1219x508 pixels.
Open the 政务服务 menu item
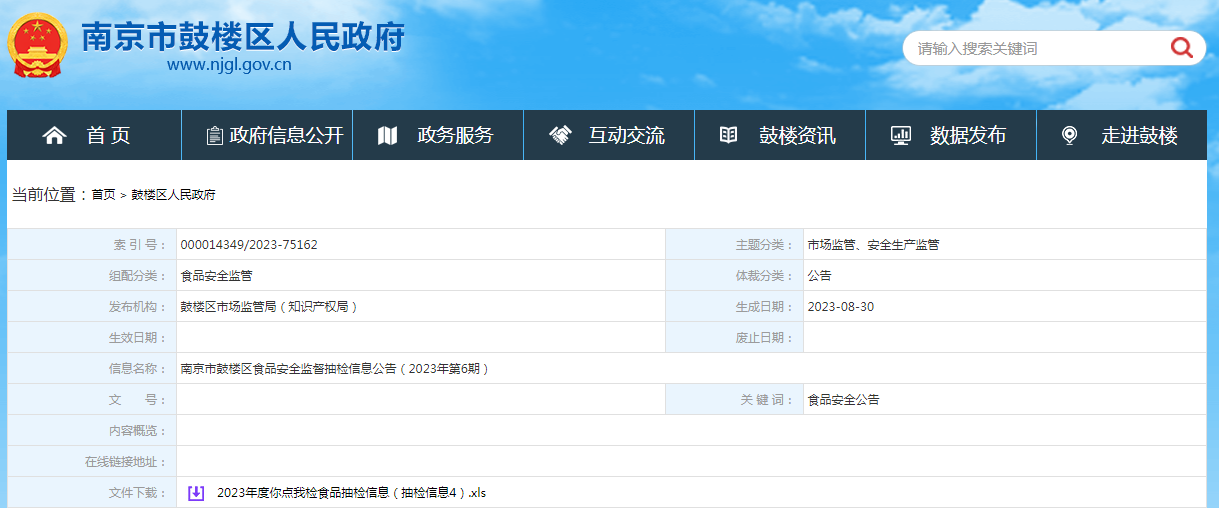(x=438, y=135)
